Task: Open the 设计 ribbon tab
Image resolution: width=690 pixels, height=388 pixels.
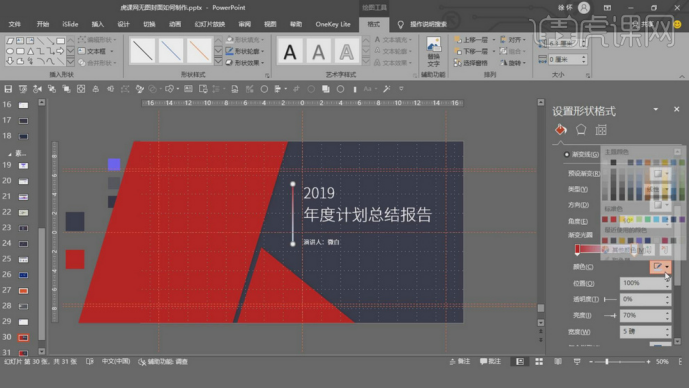Action: pyautogui.click(x=123, y=24)
